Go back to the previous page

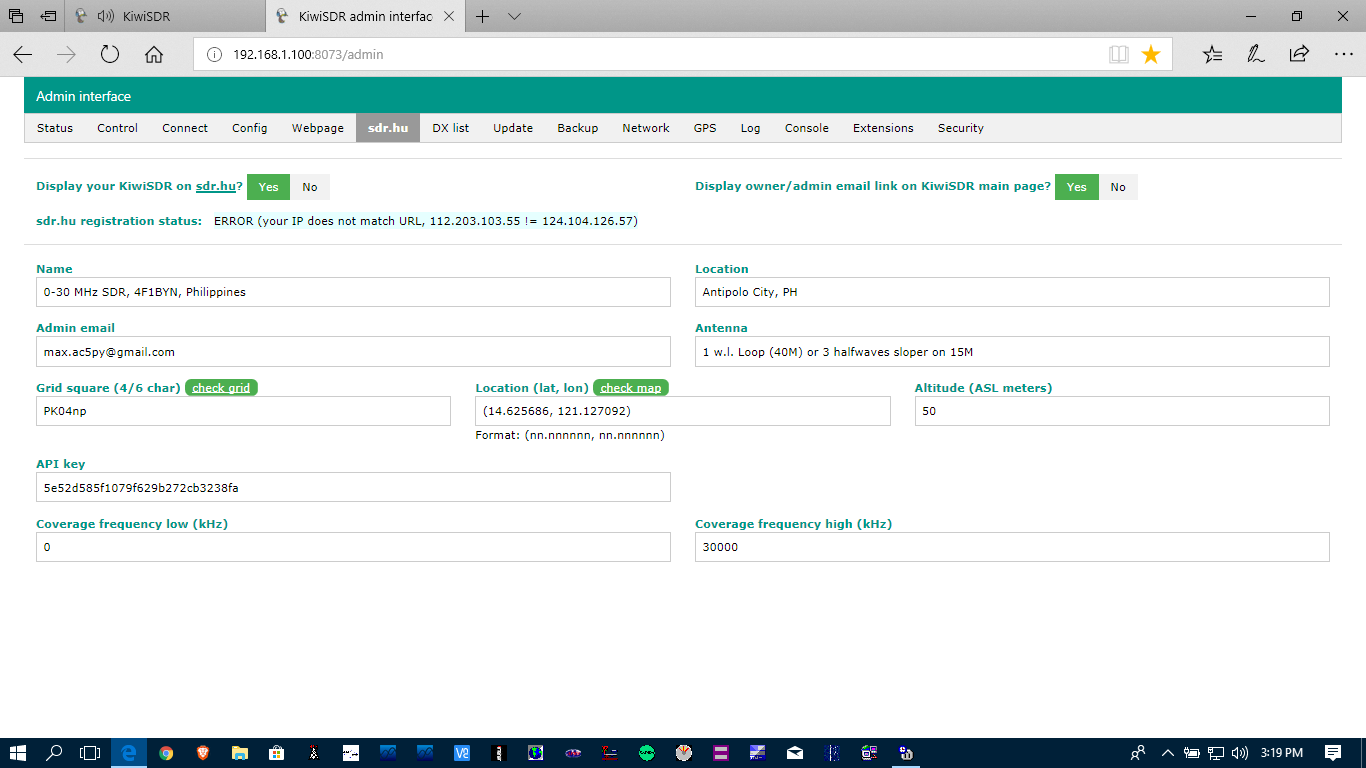click(x=22, y=55)
